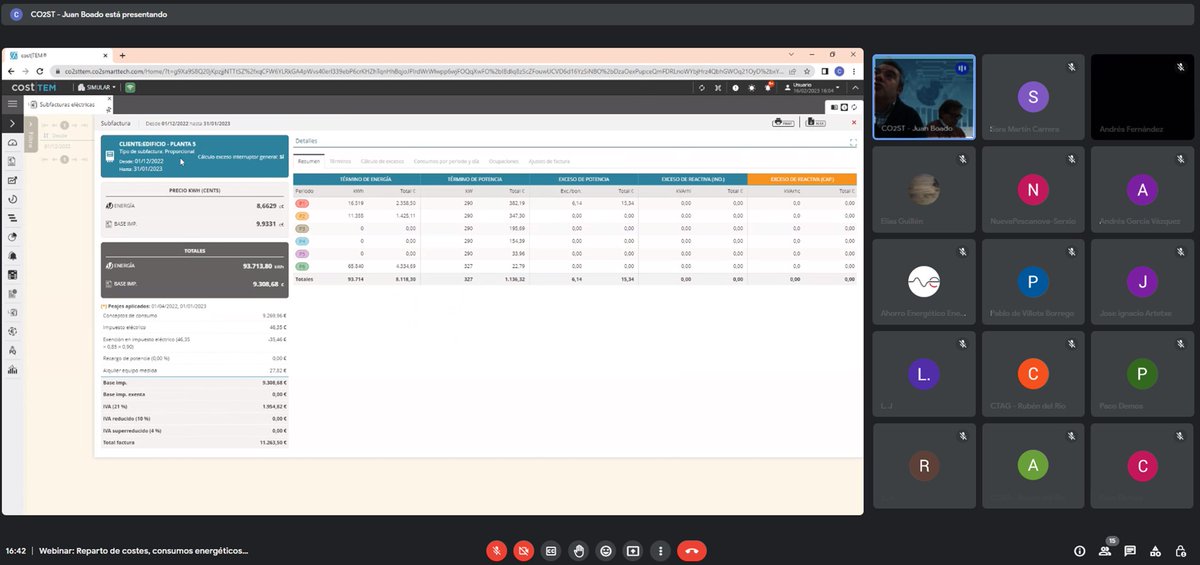Click the P1 period badge in table
The image size is (1200, 565).
click(303, 203)
